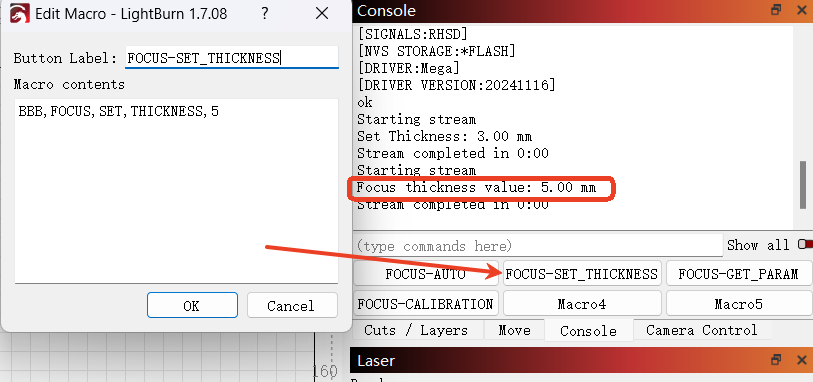
Task: Click the '[DRIVER:Mega]' console line
Action: tap(408, 68)
